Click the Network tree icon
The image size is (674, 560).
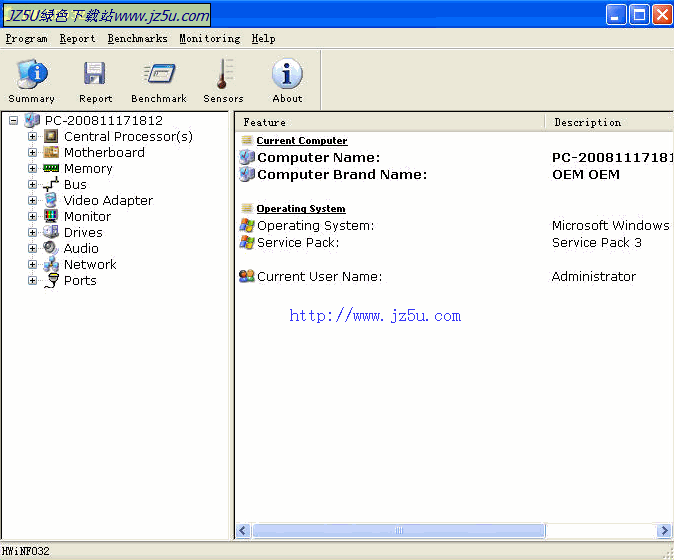pos(51,264)
